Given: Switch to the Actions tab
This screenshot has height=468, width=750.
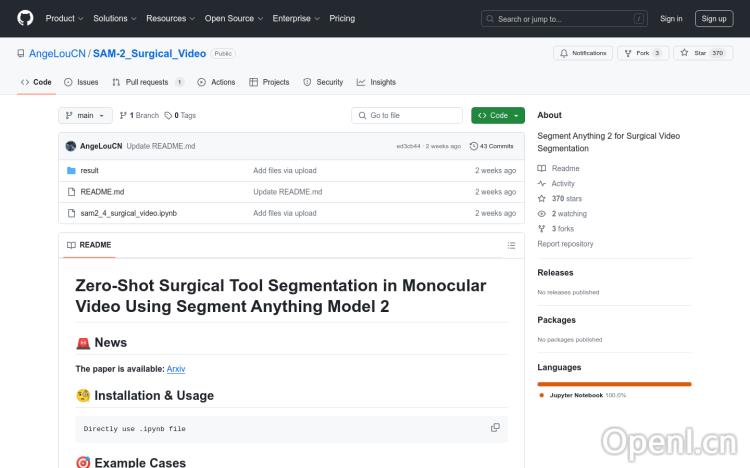Looking at the screenshot, I should [216, 82].
